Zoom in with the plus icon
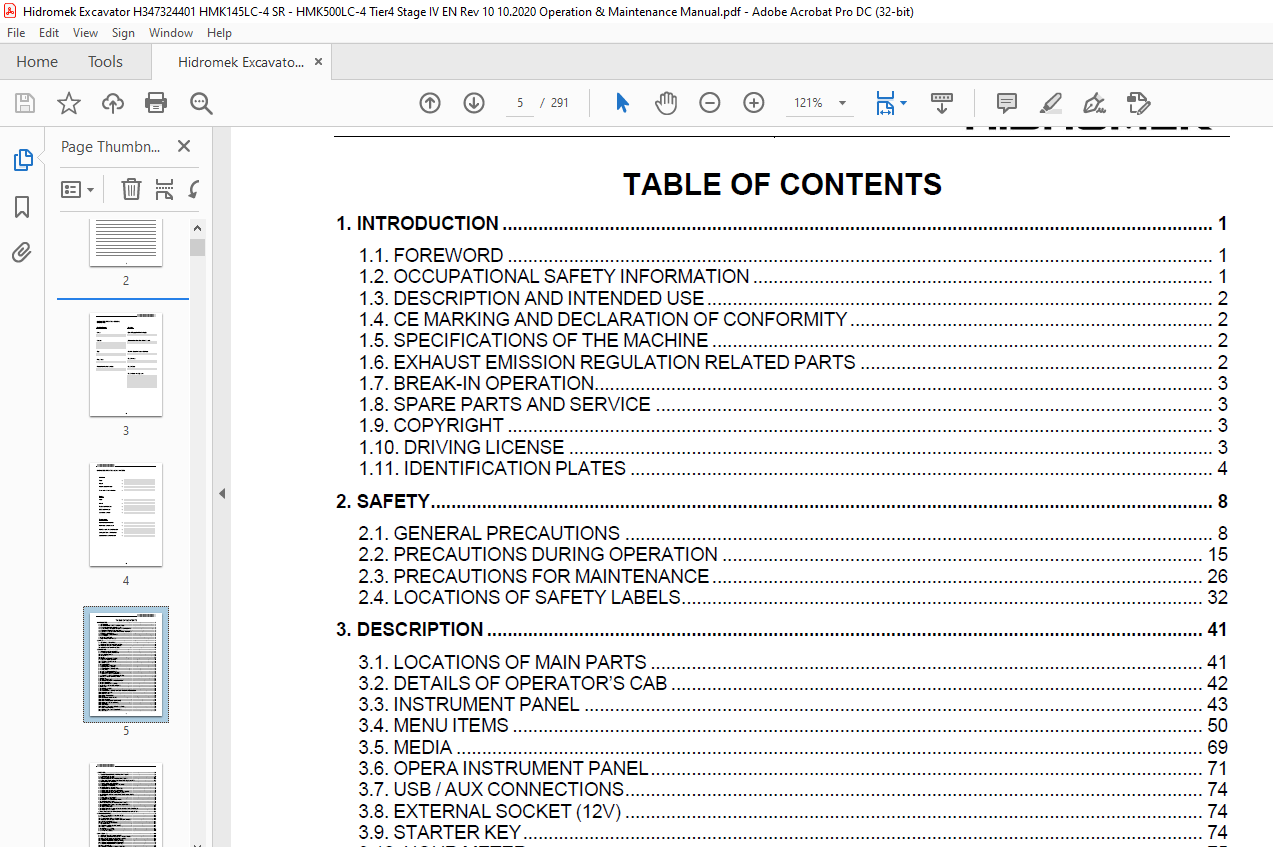Screen dimensions: 1273x847 [x=754, y=103]
